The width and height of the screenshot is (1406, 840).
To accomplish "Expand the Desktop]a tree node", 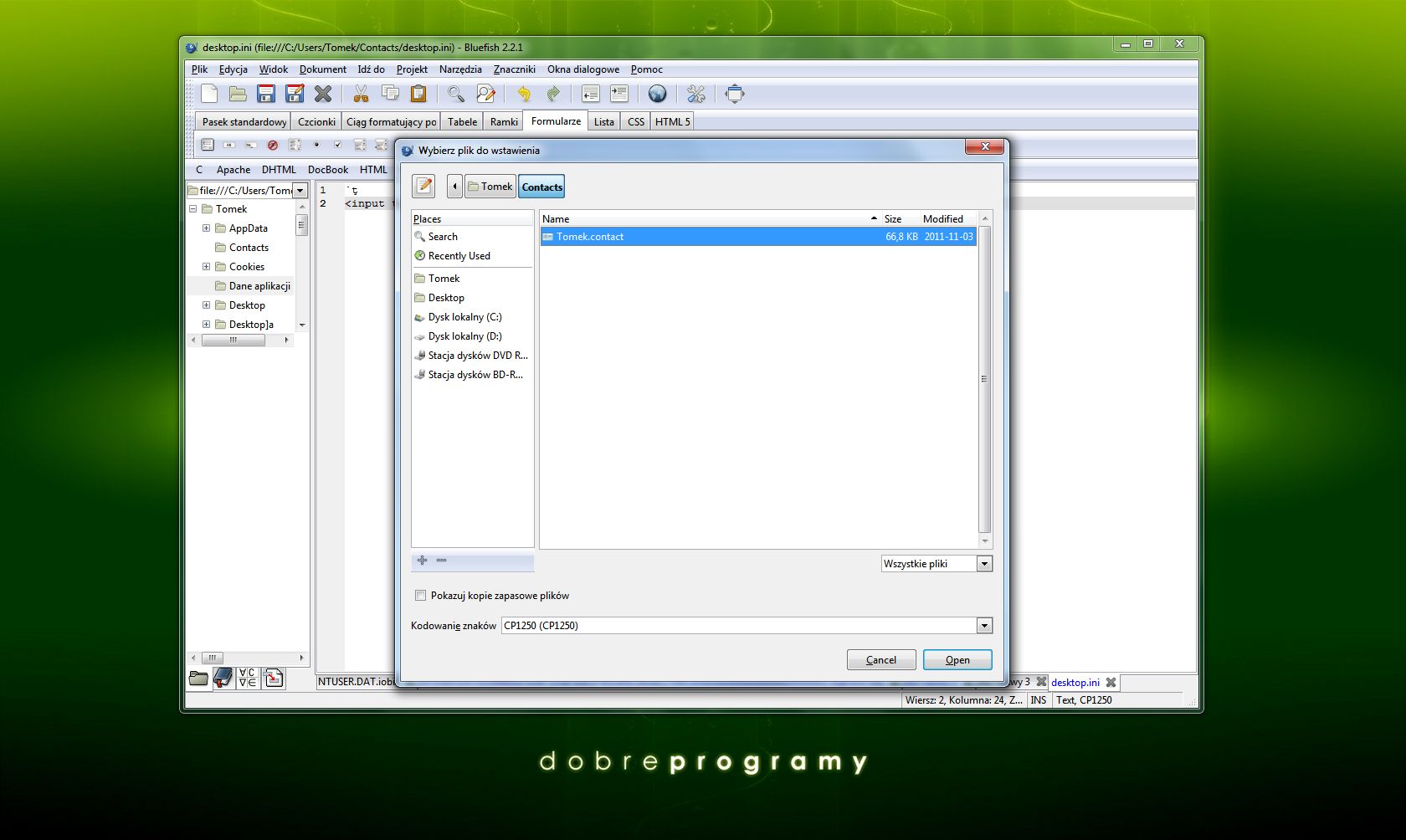I will 207,325.
